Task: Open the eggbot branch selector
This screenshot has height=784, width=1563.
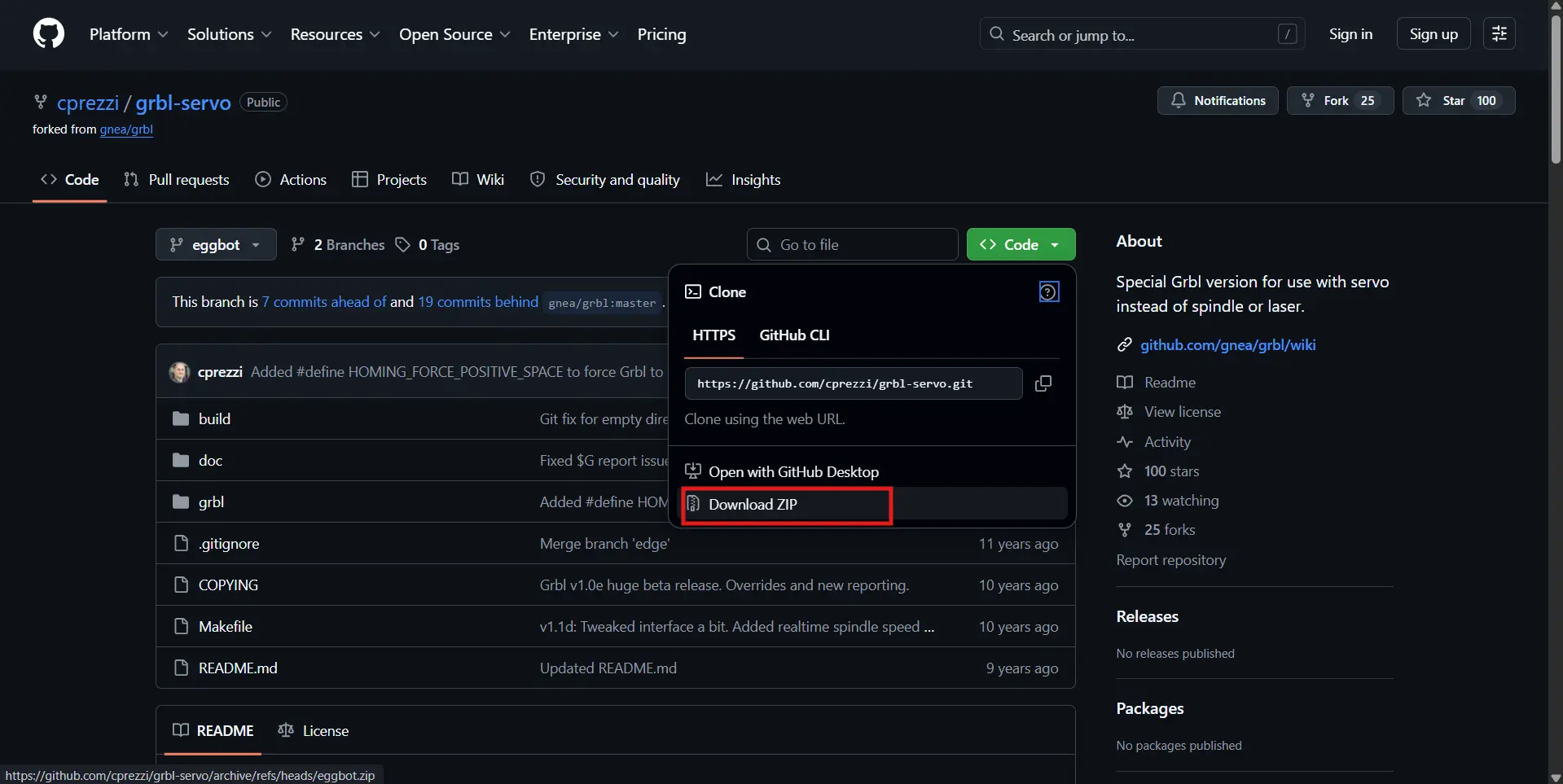Action: point(215,244)
